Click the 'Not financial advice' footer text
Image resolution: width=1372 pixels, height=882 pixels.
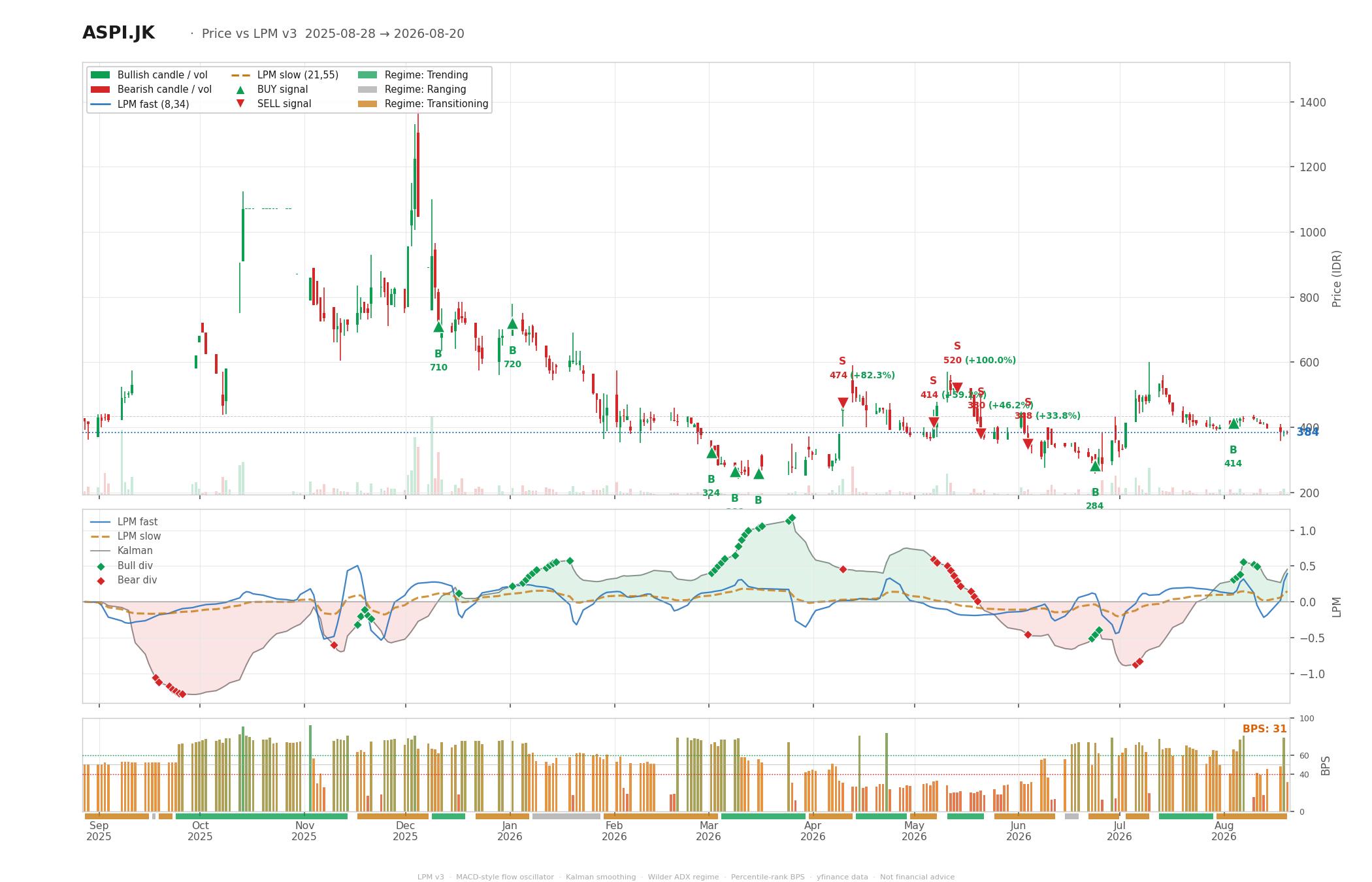click(917, 877)
